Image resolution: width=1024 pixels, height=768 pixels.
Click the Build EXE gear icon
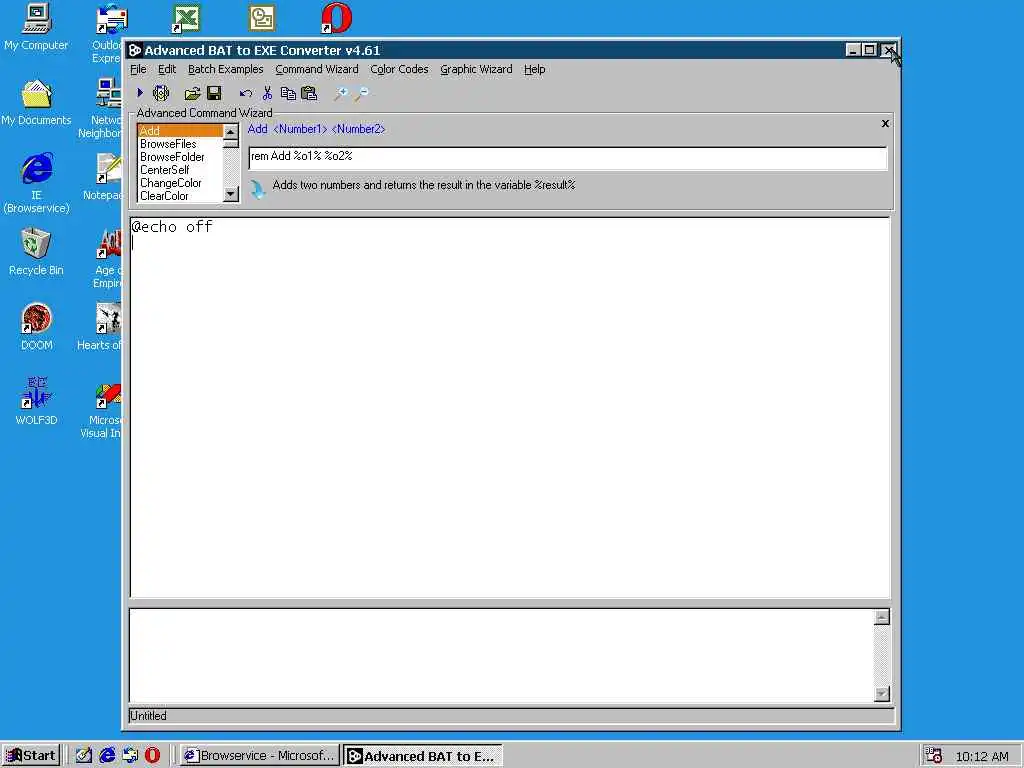coord(161,93)
